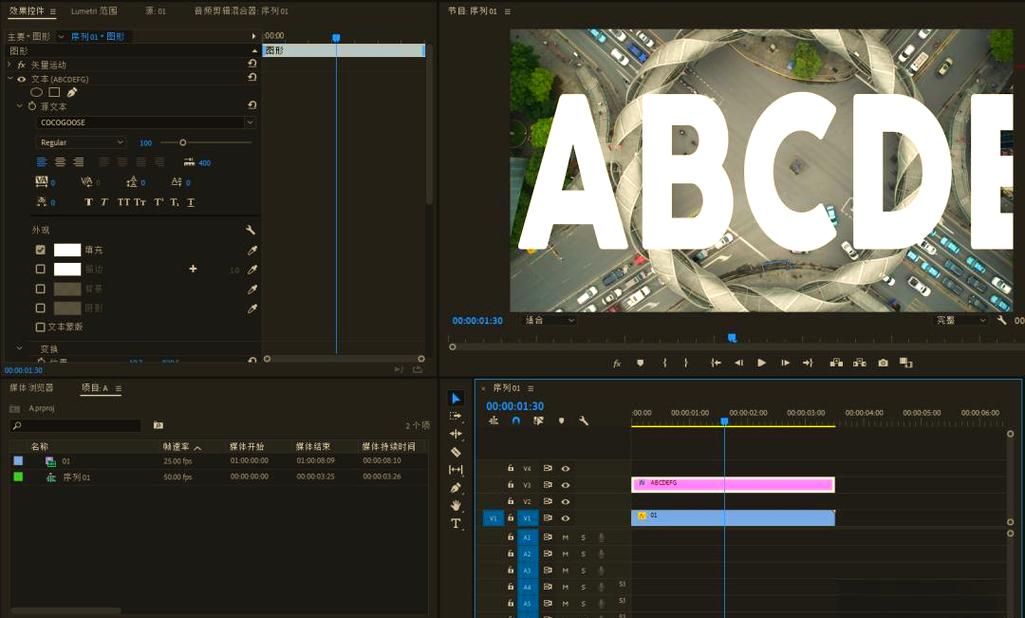This screenshot has height=618, width=1025.
Task: Select the Pen tool in timeline toolbar
Action: click(456, 487)
